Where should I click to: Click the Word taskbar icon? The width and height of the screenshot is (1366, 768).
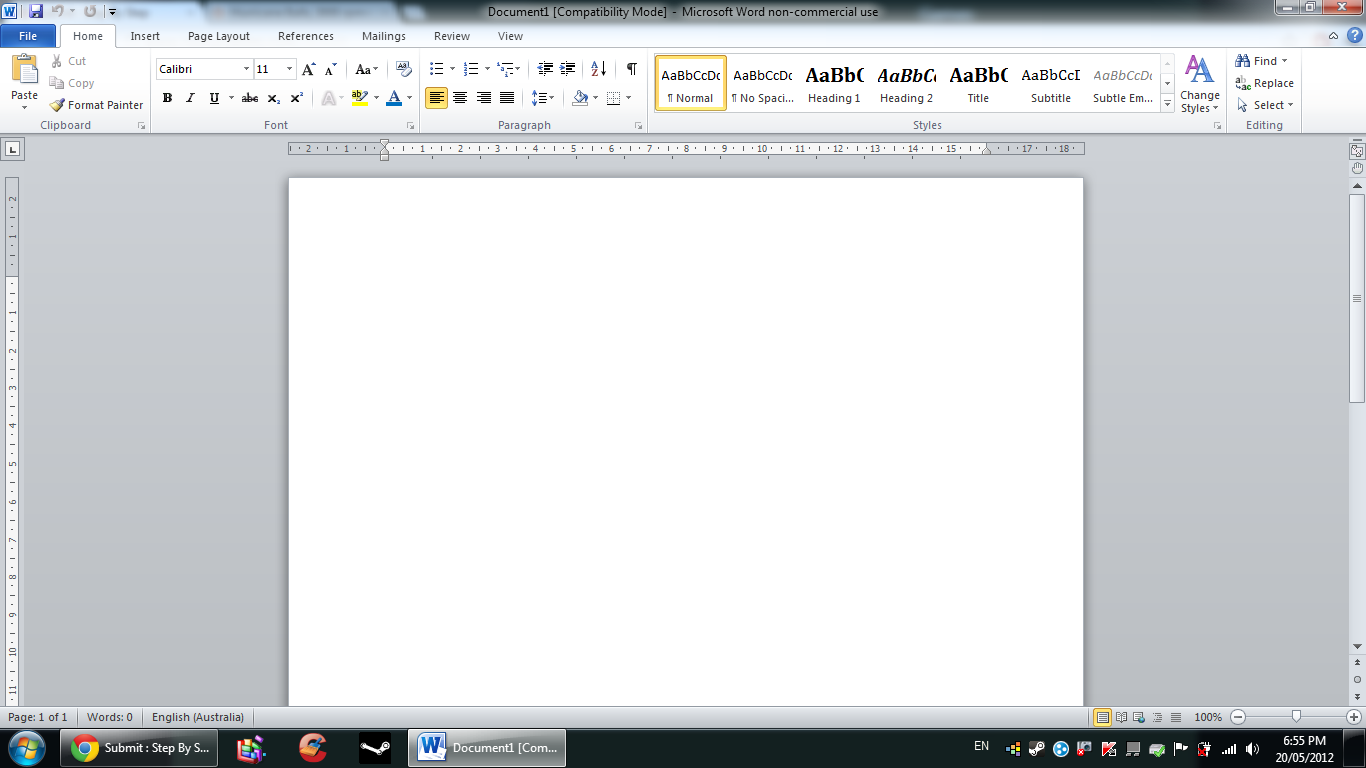click(x=430, y=746)
